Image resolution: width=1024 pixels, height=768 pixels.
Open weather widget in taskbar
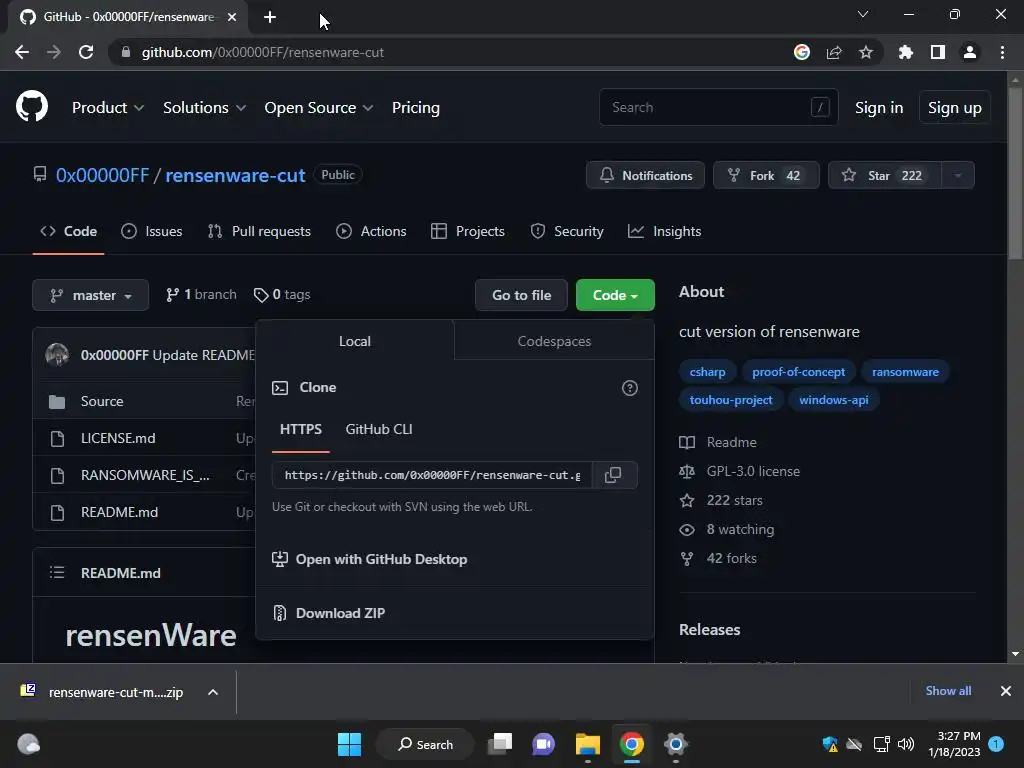pos(28,744)
